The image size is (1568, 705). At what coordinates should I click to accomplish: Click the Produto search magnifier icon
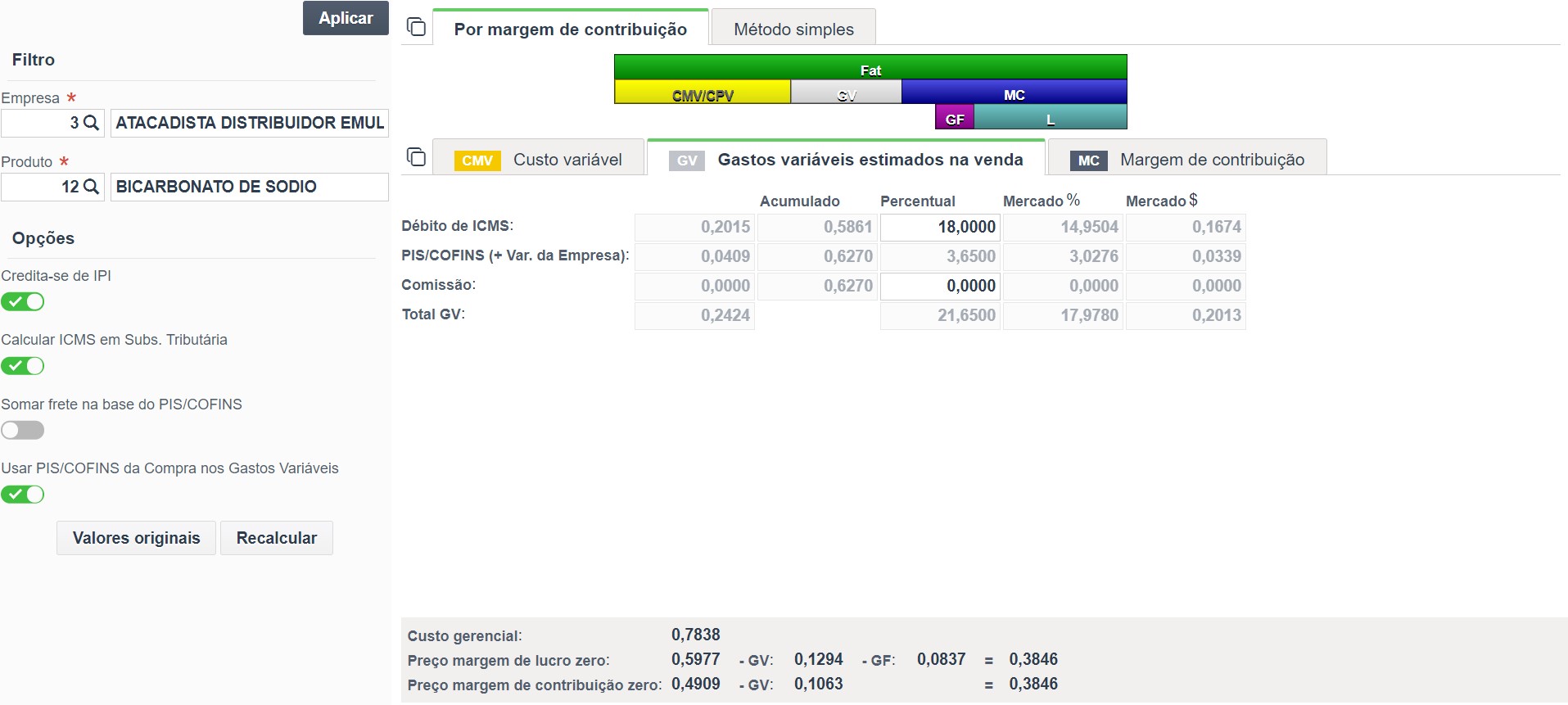[92, 187]
